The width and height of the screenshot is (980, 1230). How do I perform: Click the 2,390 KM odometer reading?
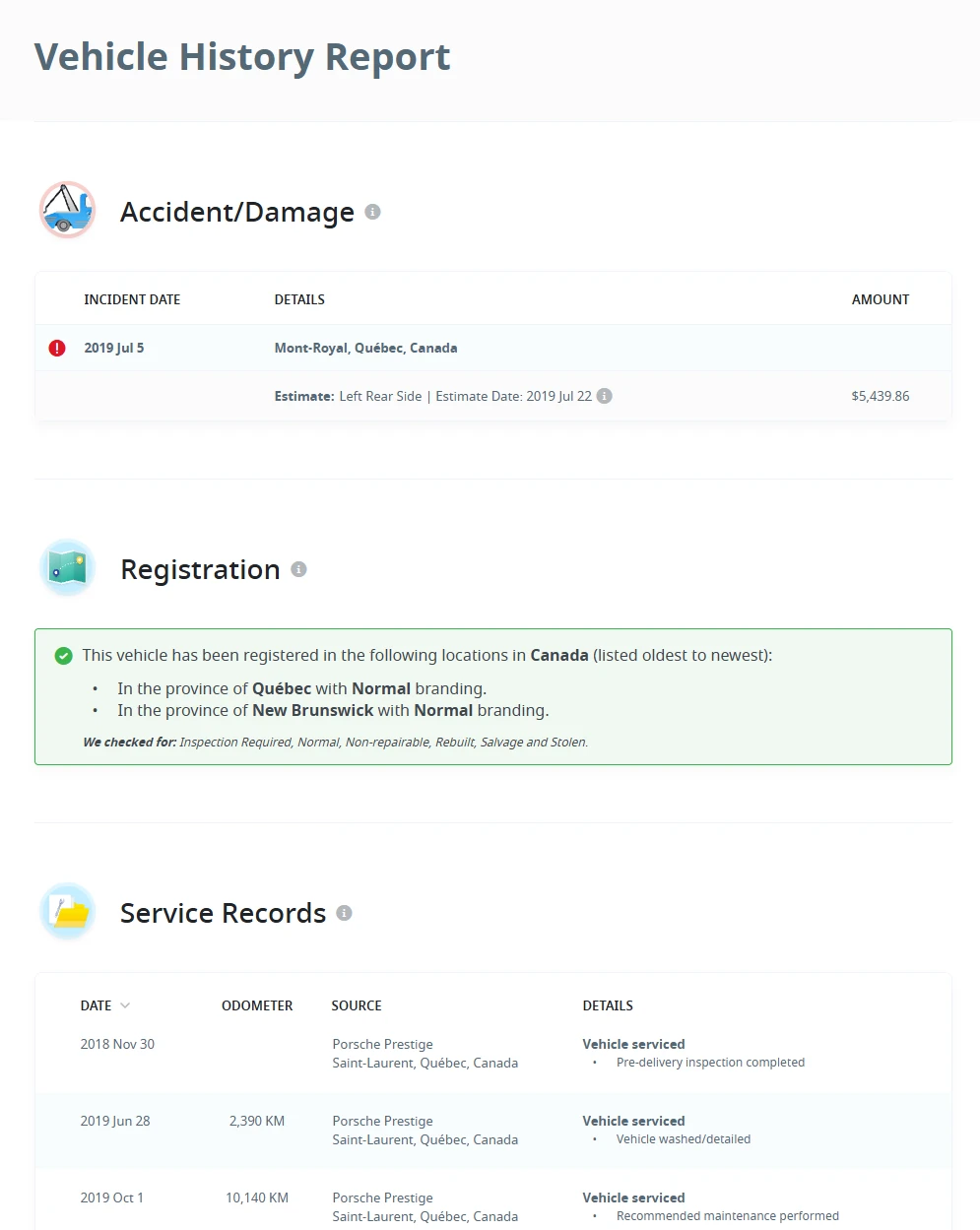point(257,1121)
